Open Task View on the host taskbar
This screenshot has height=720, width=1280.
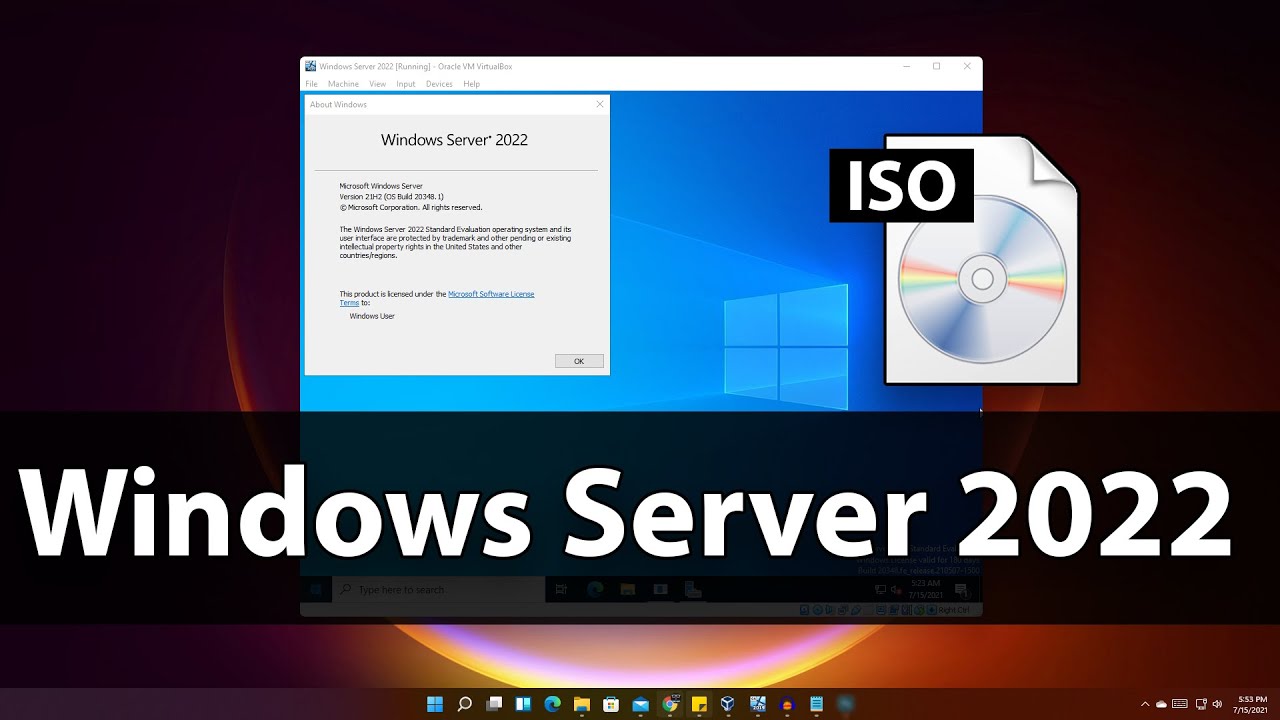[494, 704]
